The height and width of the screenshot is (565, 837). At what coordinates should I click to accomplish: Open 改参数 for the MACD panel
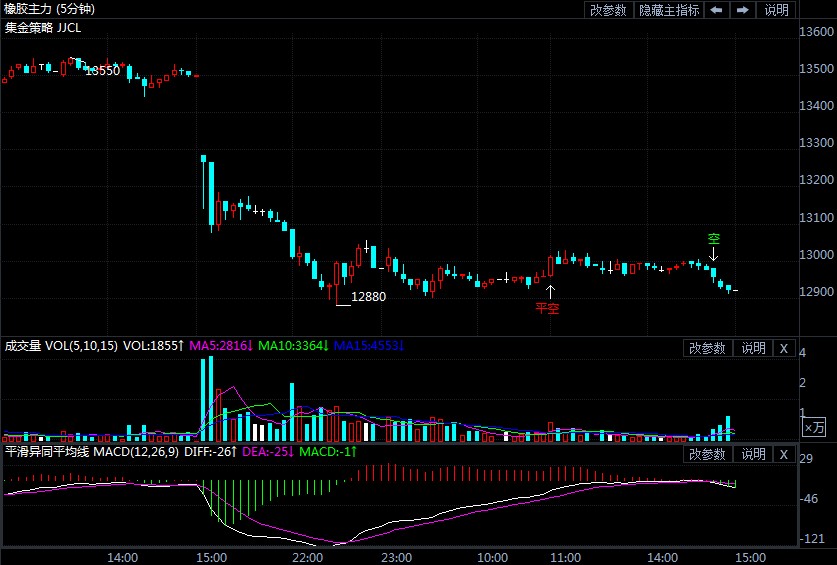pyautogui.click(x=708, y=454)
